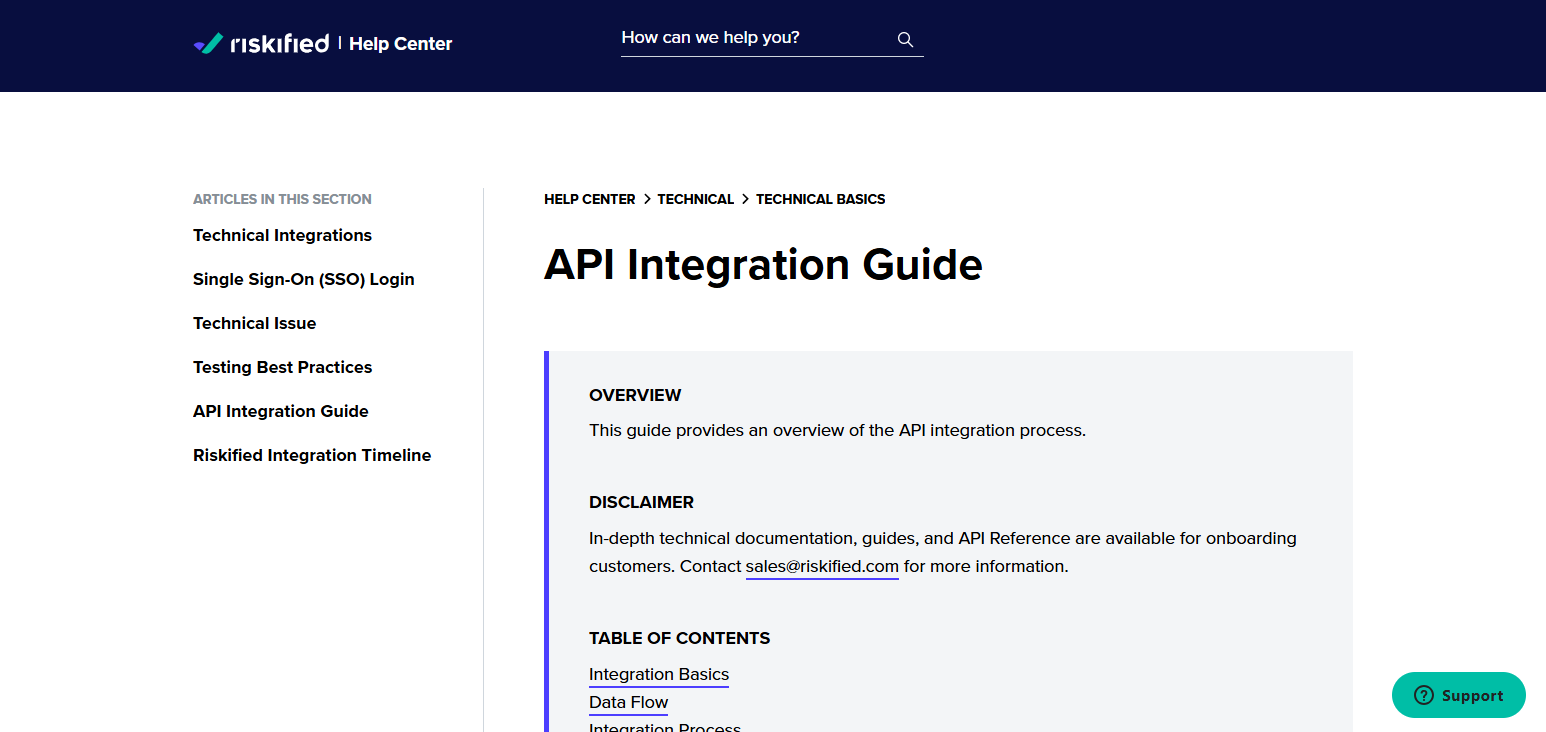Click the DISCLAIMER heading

[x=641, y=502]
